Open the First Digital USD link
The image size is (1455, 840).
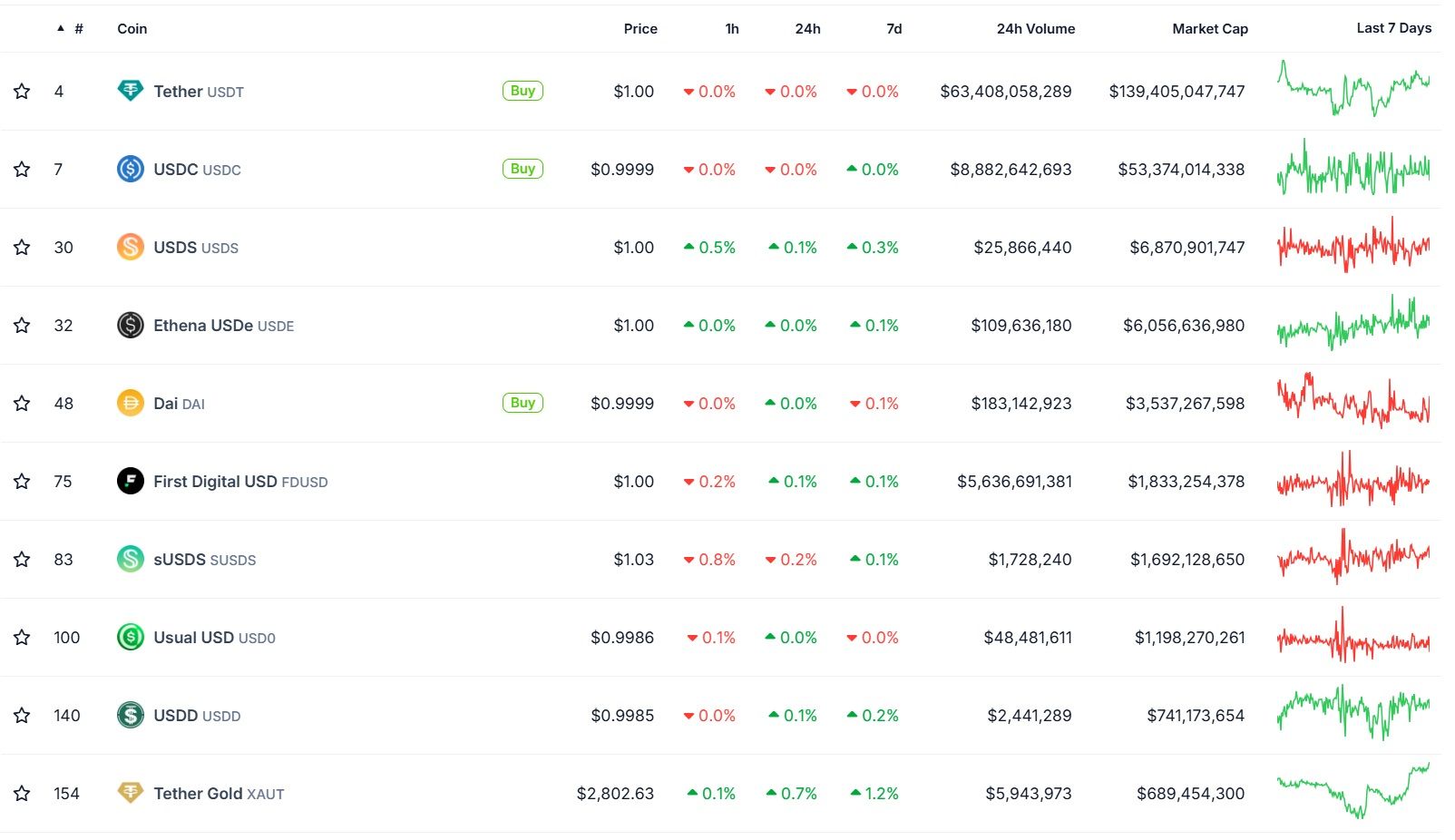(240, 481)
